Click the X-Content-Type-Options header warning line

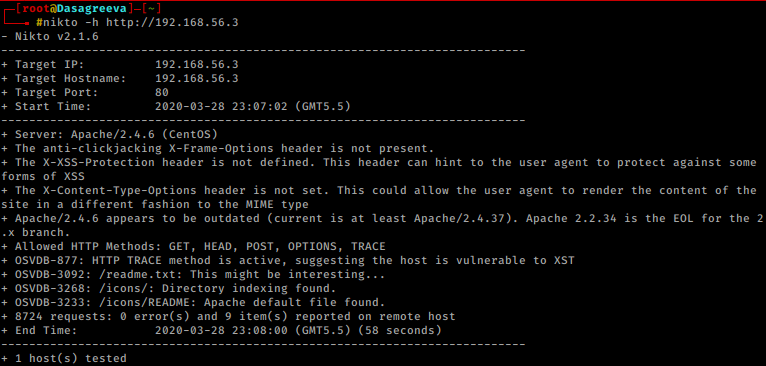(379, 197)
